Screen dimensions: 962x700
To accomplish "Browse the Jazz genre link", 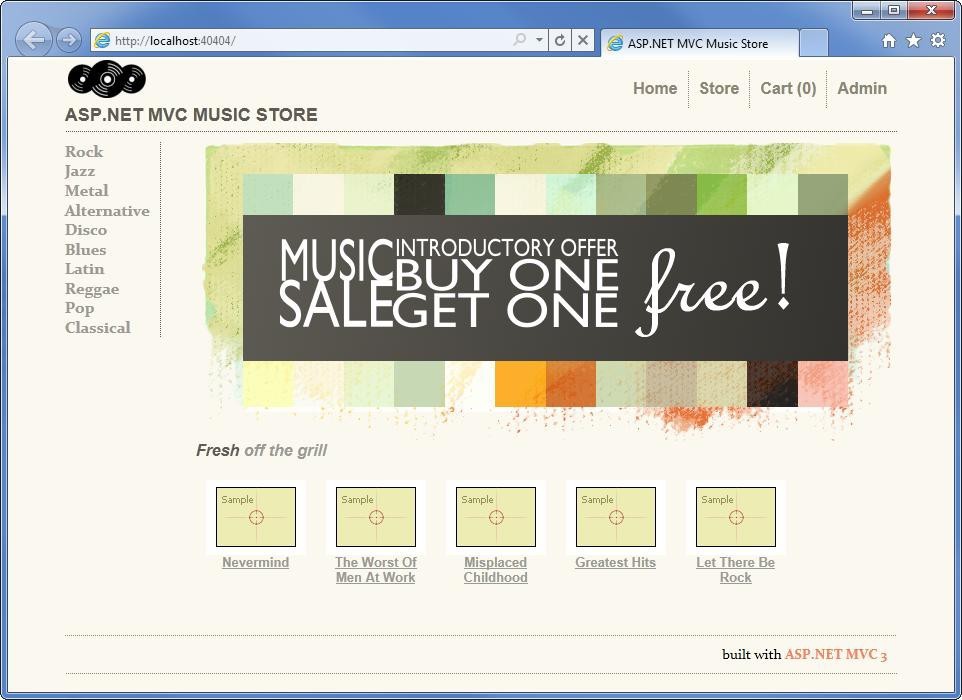I will (80, 171).
